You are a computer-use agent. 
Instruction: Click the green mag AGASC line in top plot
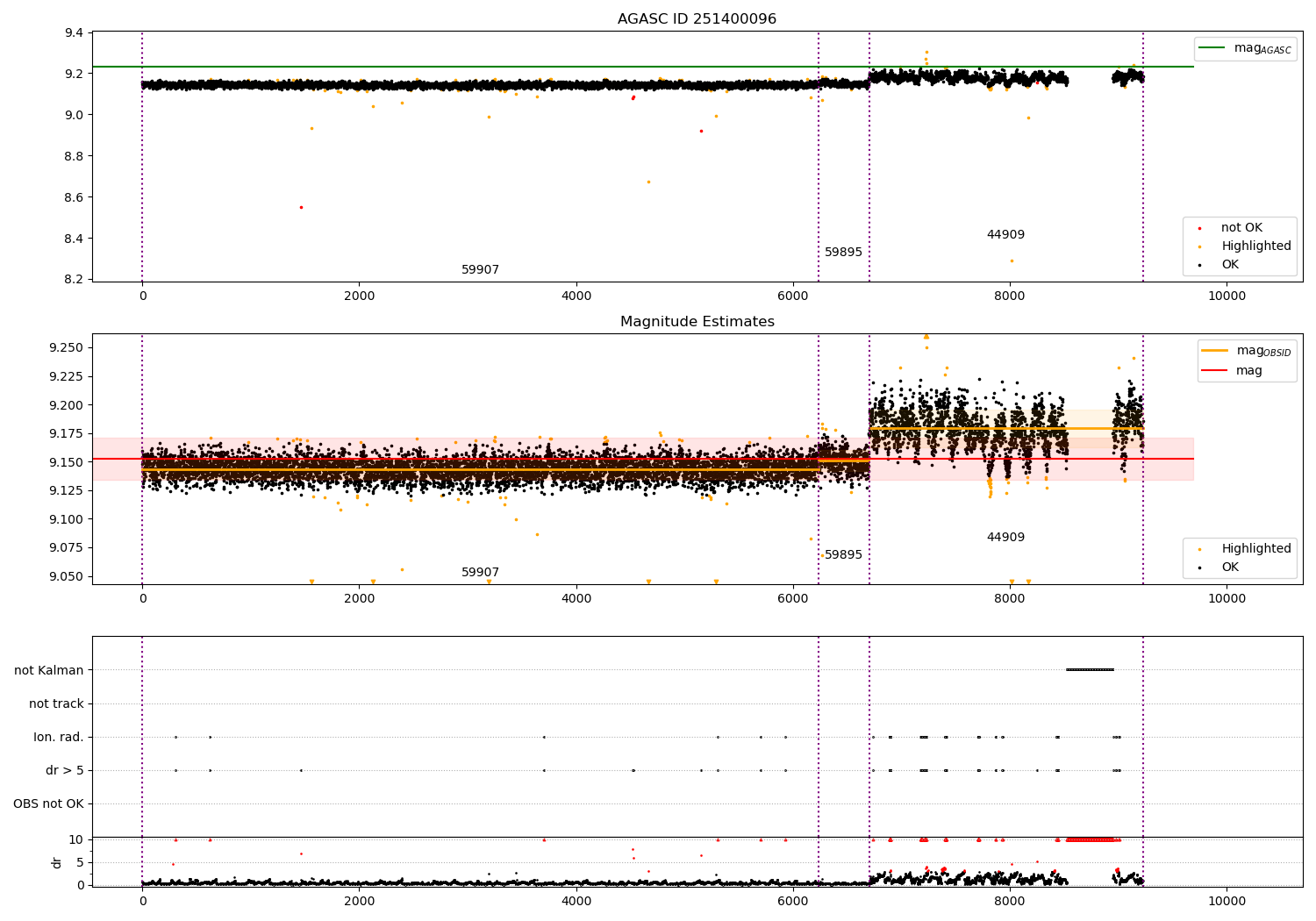point(643,67)
